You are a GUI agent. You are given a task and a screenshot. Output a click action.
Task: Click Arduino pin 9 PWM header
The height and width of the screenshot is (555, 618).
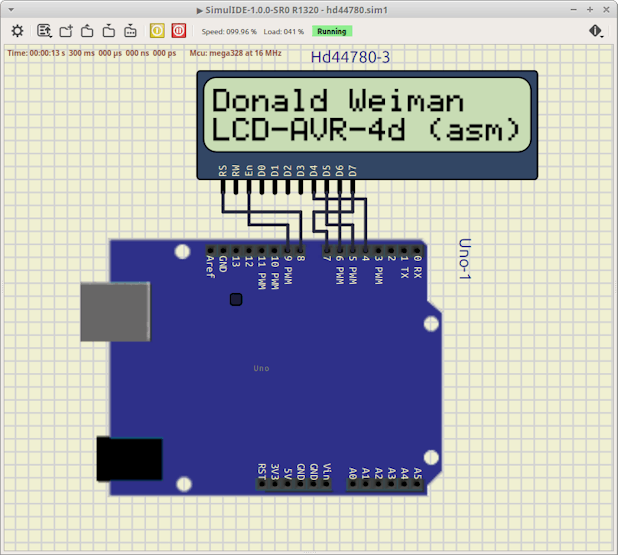(287, 250)
